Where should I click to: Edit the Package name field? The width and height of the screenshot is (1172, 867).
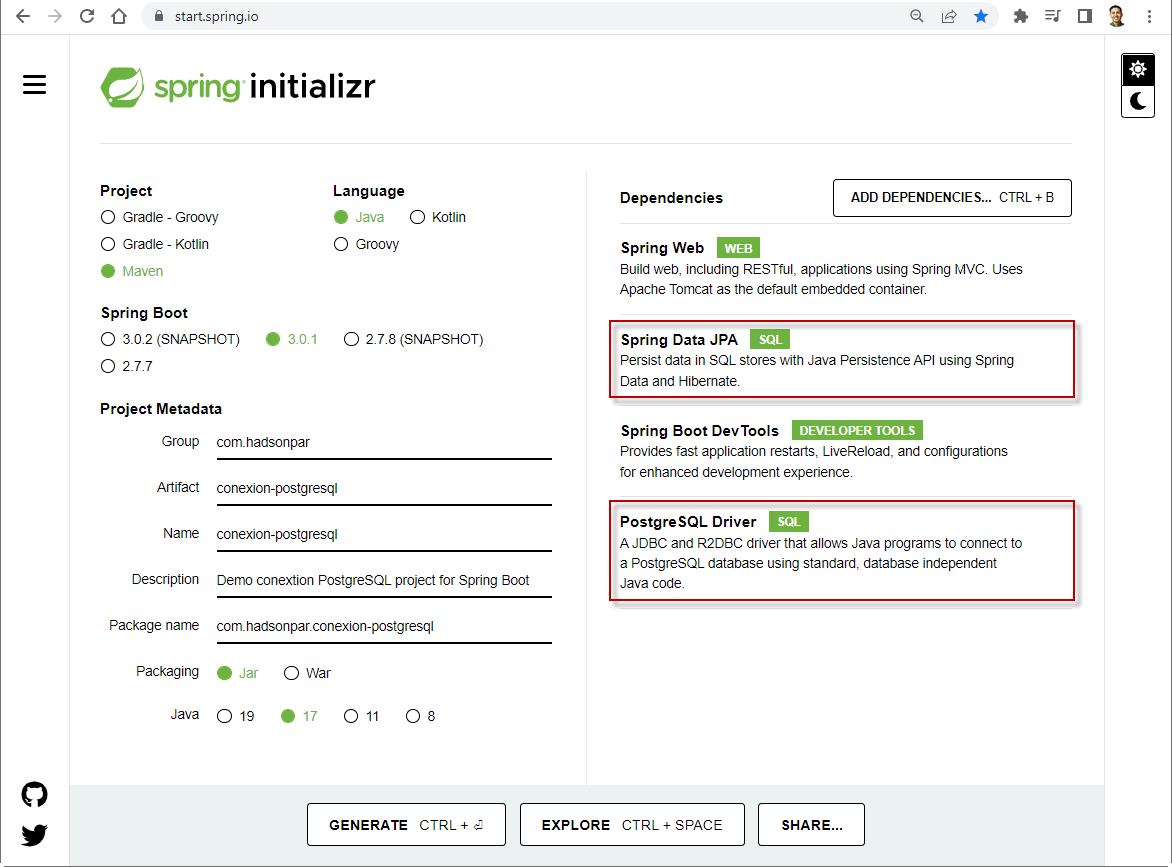pos(384,626)
